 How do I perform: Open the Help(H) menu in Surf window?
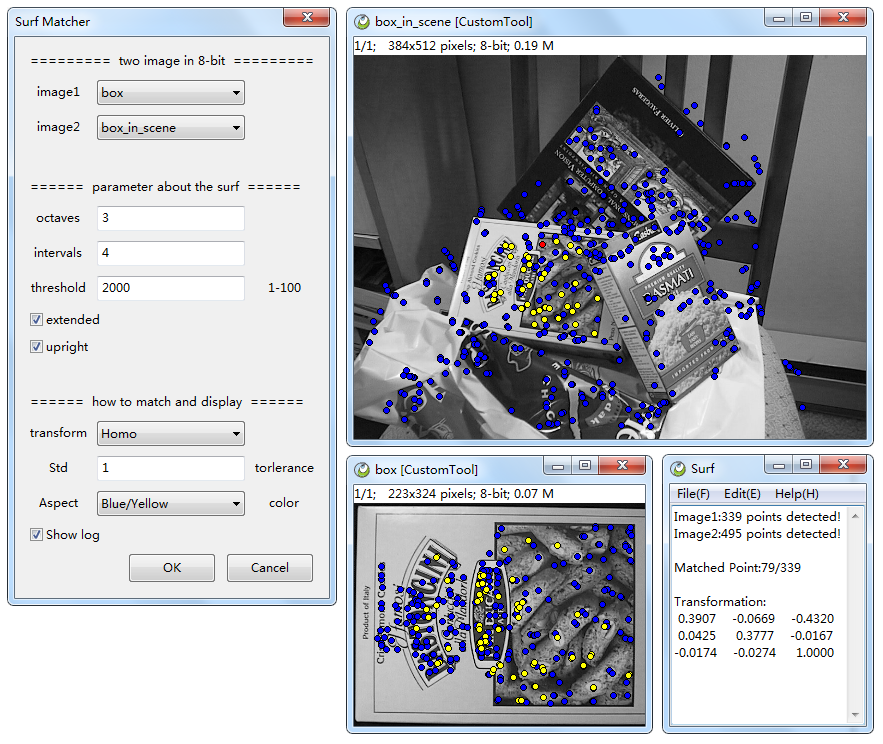(x=796, y=494)
